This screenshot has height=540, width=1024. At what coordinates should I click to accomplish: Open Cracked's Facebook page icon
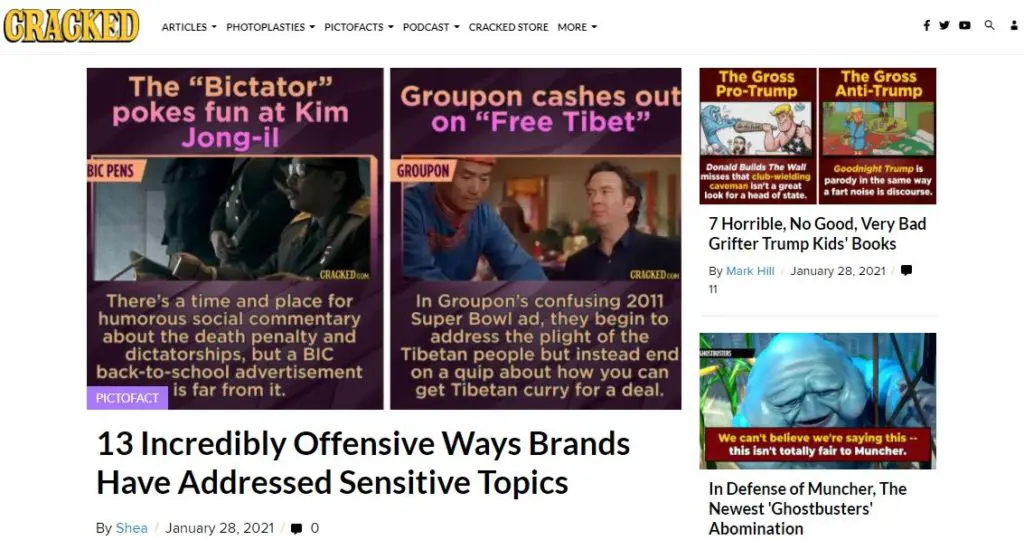click(926, 25)
